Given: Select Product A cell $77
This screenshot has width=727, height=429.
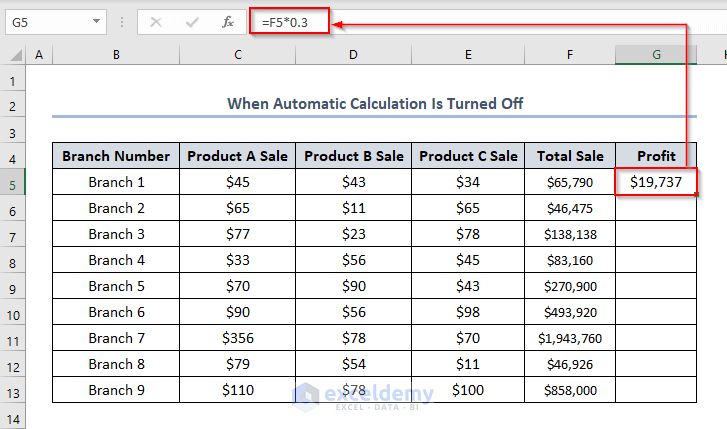Looking at the screenshot, I should (237, 234).
